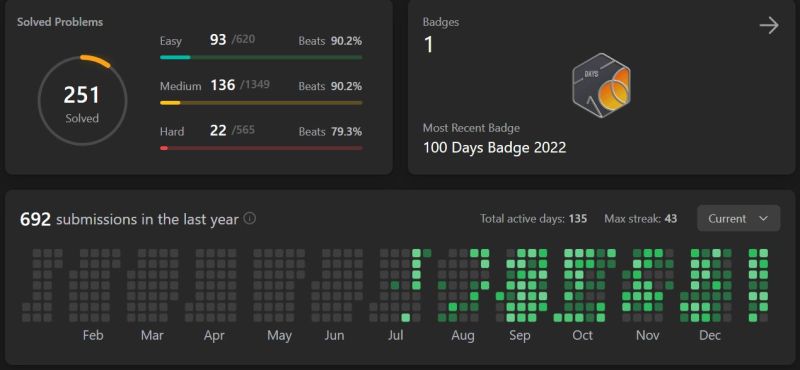800x370 pixels.
Task: Click the Badges heading
Action: coord(441,22)
